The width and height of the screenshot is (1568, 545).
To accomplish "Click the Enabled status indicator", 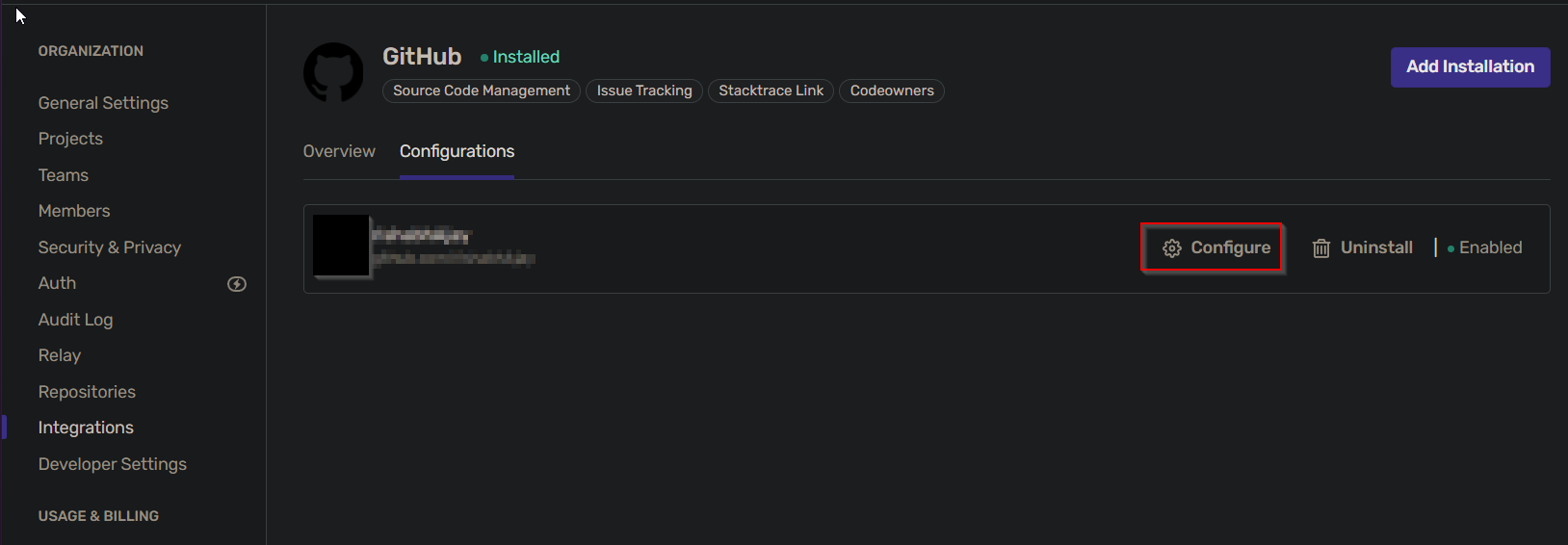I will [x=1485, y=247].
